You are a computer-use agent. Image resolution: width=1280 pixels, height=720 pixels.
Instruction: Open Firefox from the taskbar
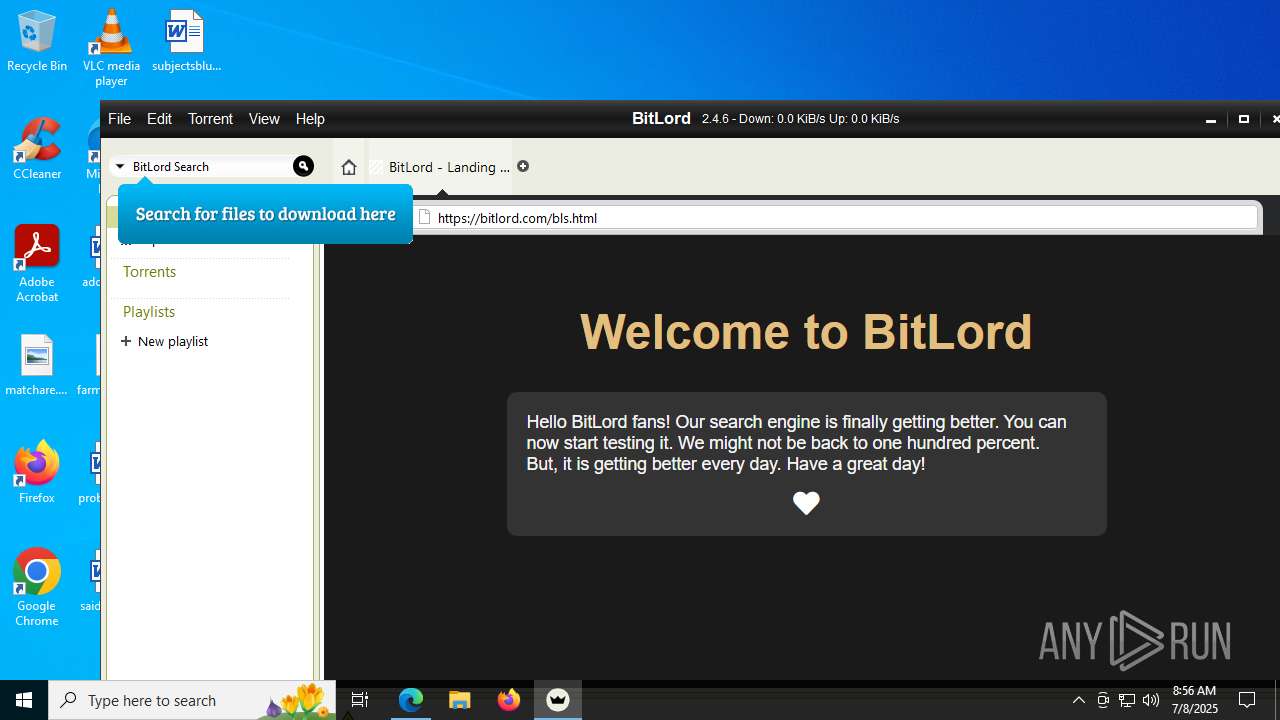(509, 700)
